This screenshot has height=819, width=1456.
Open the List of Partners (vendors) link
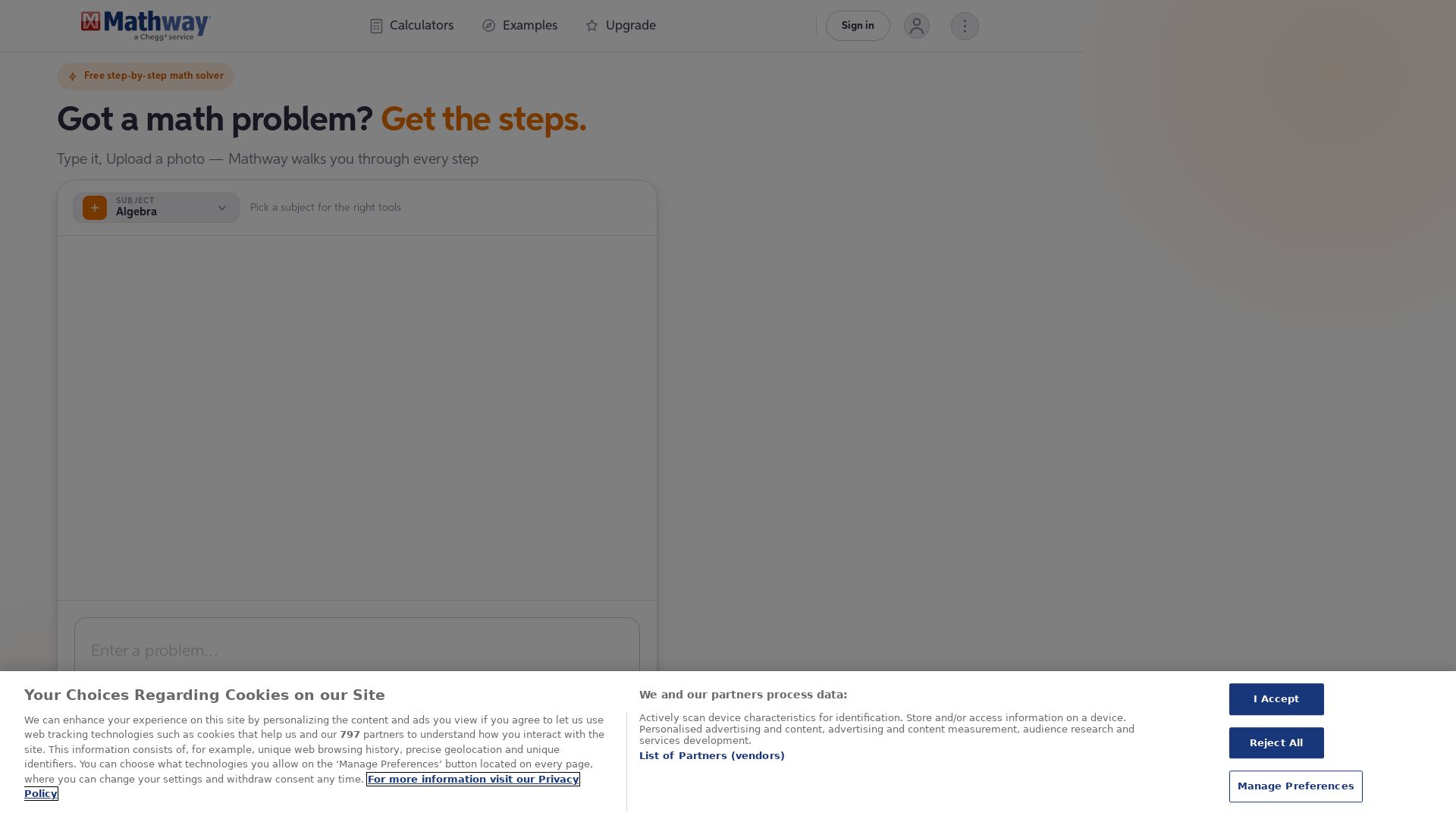(712, 756)
